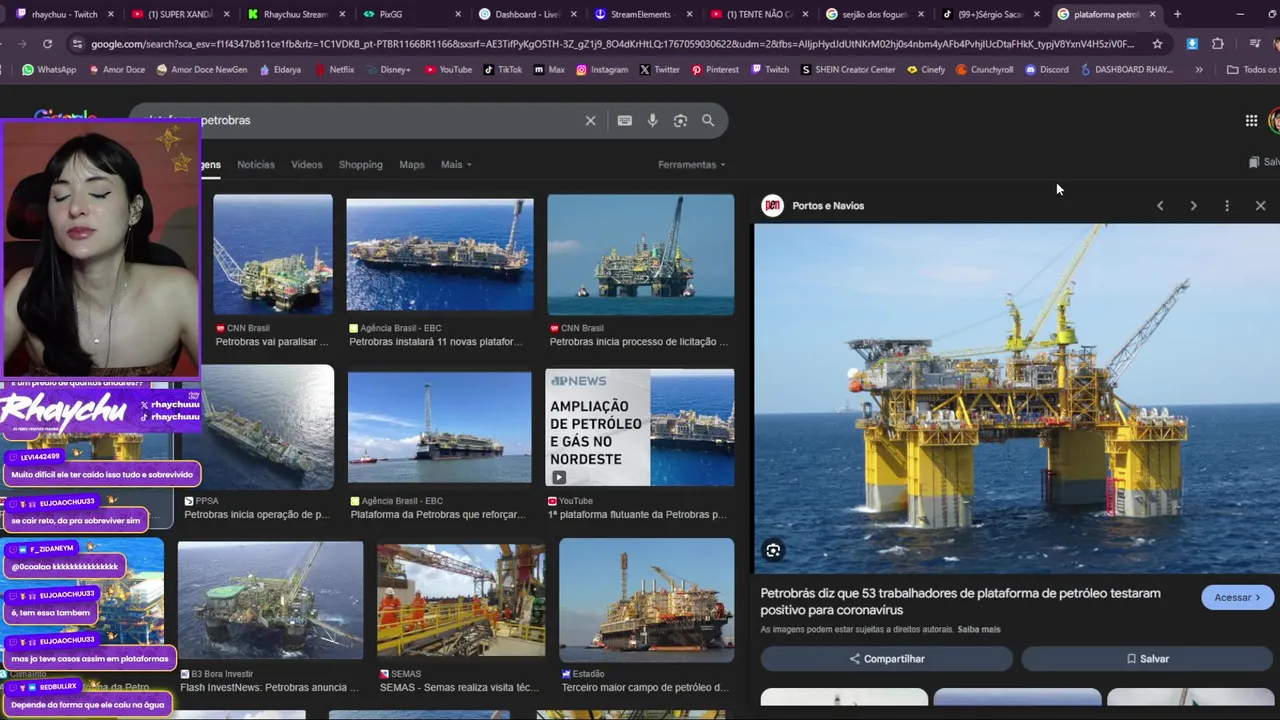Close the image preview panel
The width and height of the screenshot is (1280, 720).
pyautogui.click(x=1260, y=205)
